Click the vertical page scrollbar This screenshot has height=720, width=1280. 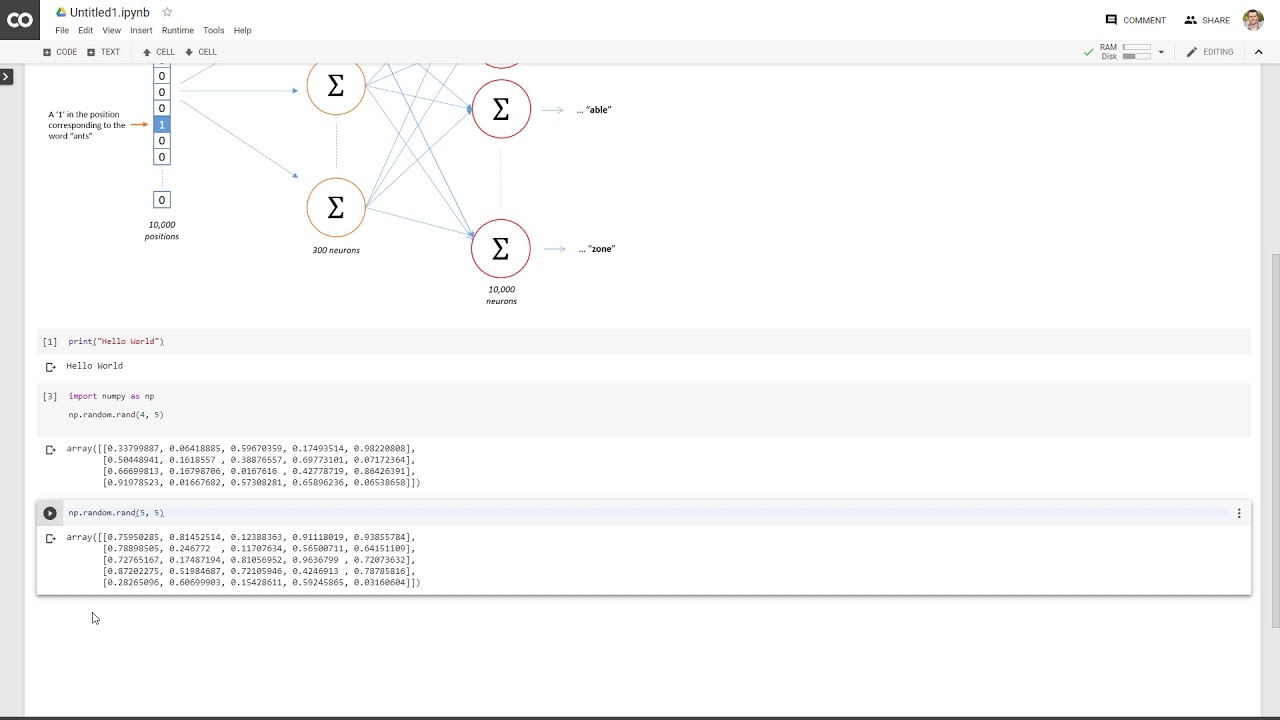coord(1275,440)
